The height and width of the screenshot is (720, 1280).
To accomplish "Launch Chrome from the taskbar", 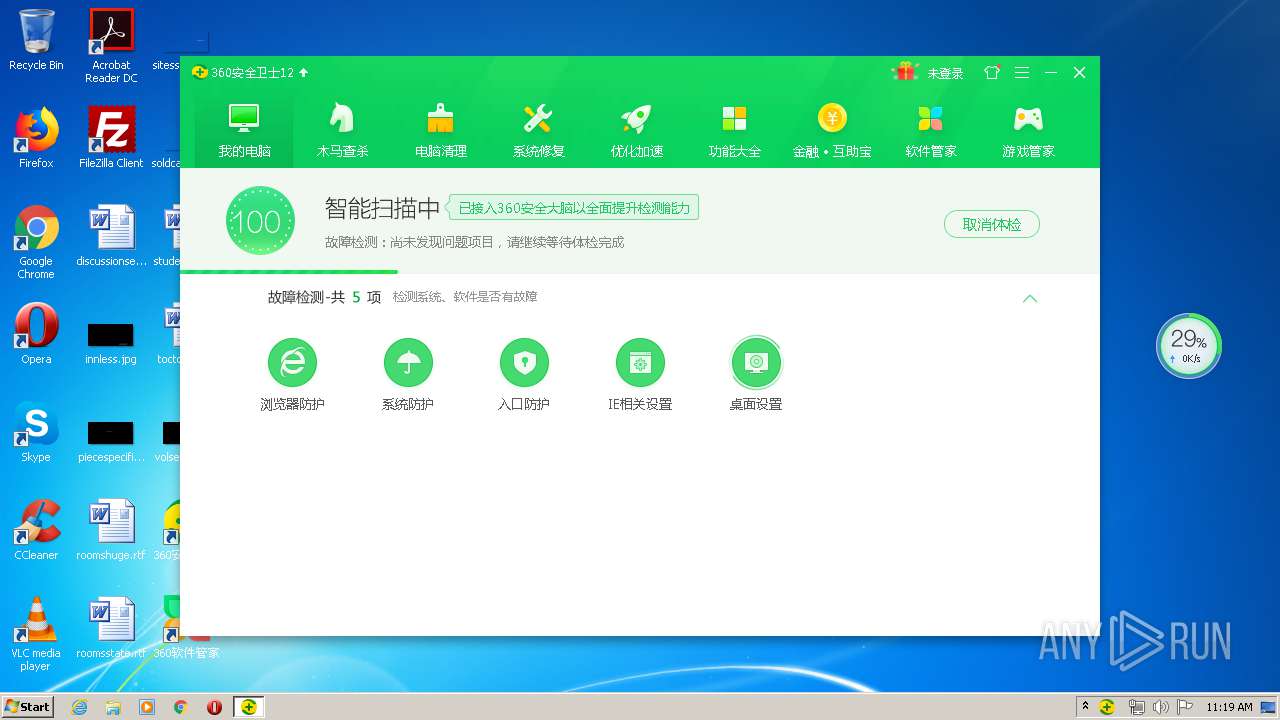I will coord(181,707).
